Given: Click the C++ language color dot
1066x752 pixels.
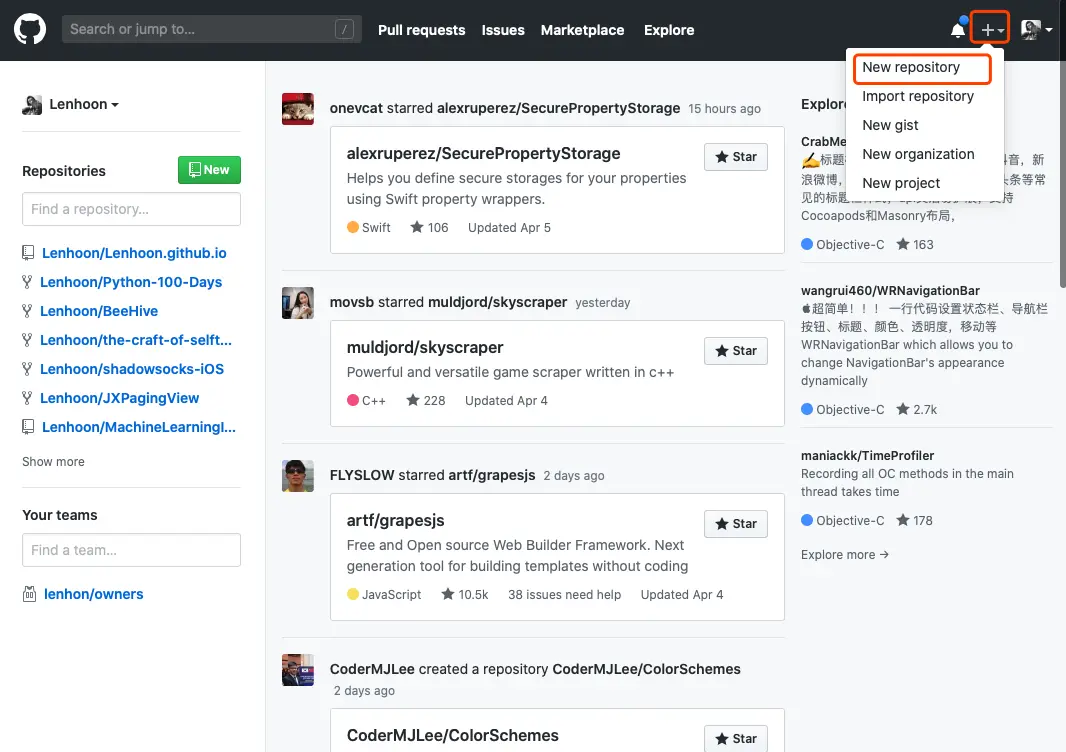Looking at the screenshot, I should (x=353, y=400).
